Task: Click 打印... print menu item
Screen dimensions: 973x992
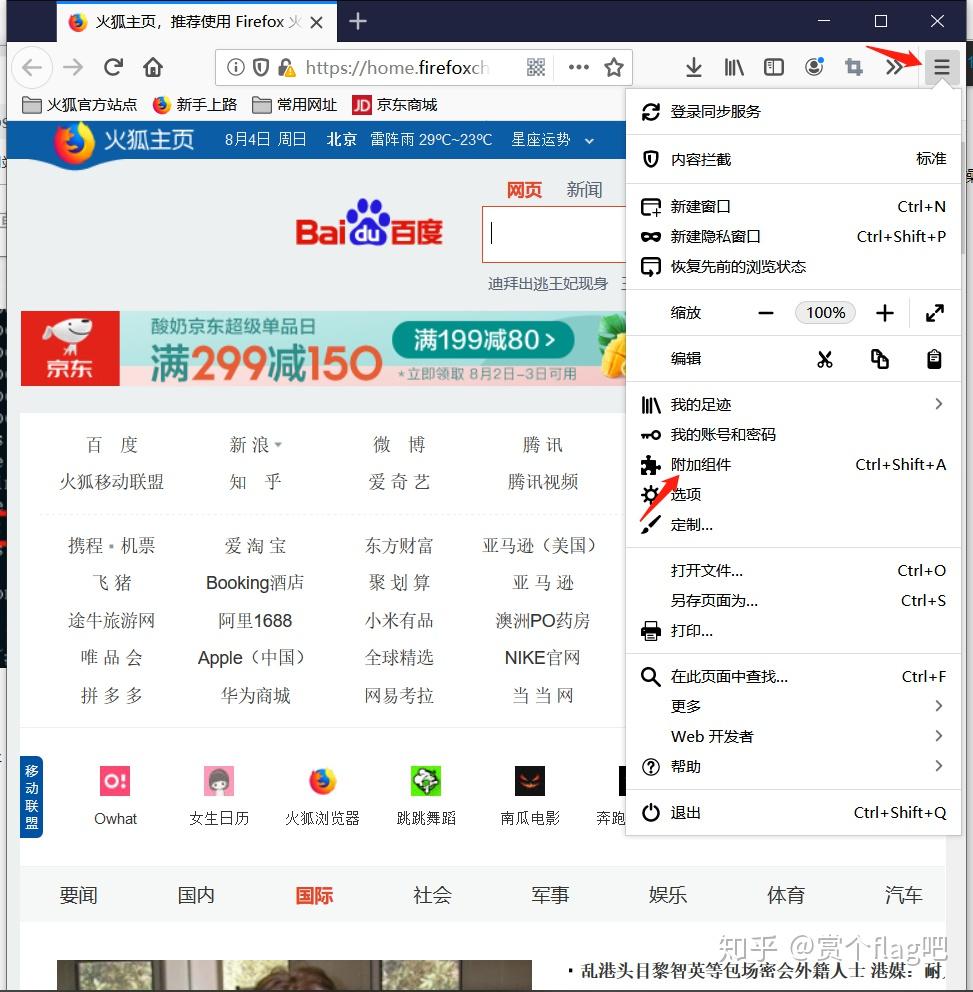Action: pyautogui.click(x=793, y=631)
